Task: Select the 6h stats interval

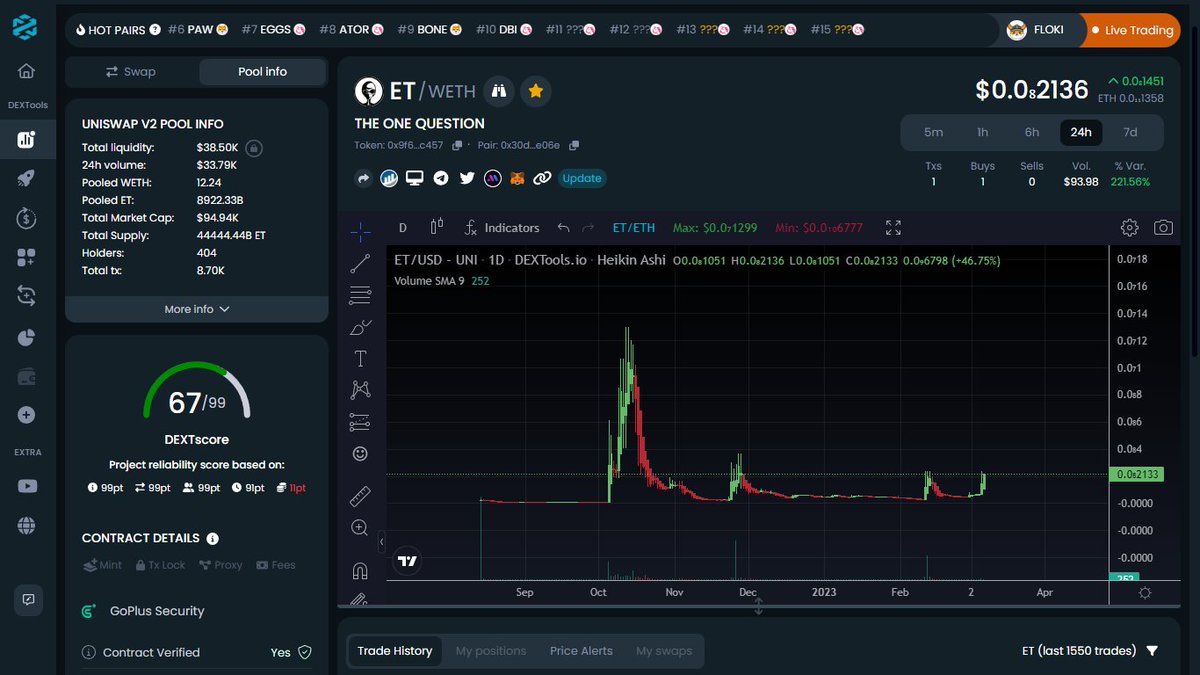Action: [1032, 132]
